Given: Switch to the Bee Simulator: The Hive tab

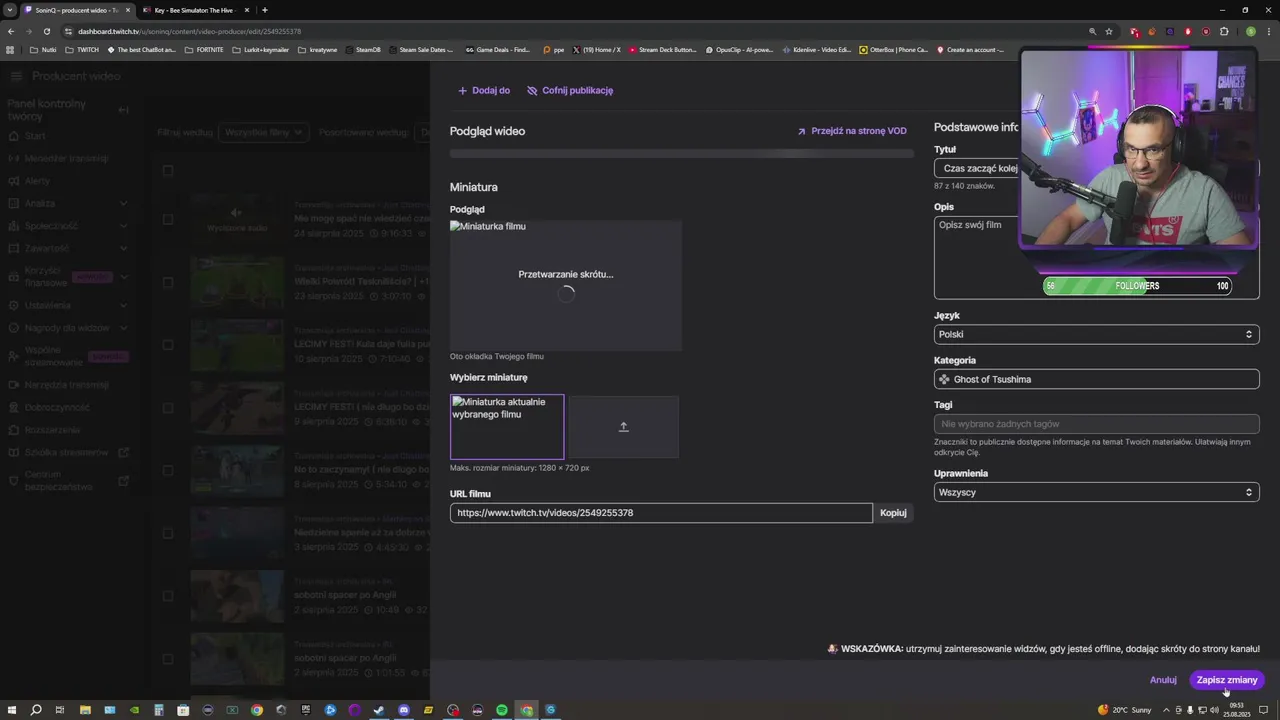Looking at the screenshot, I should point(194,10).
